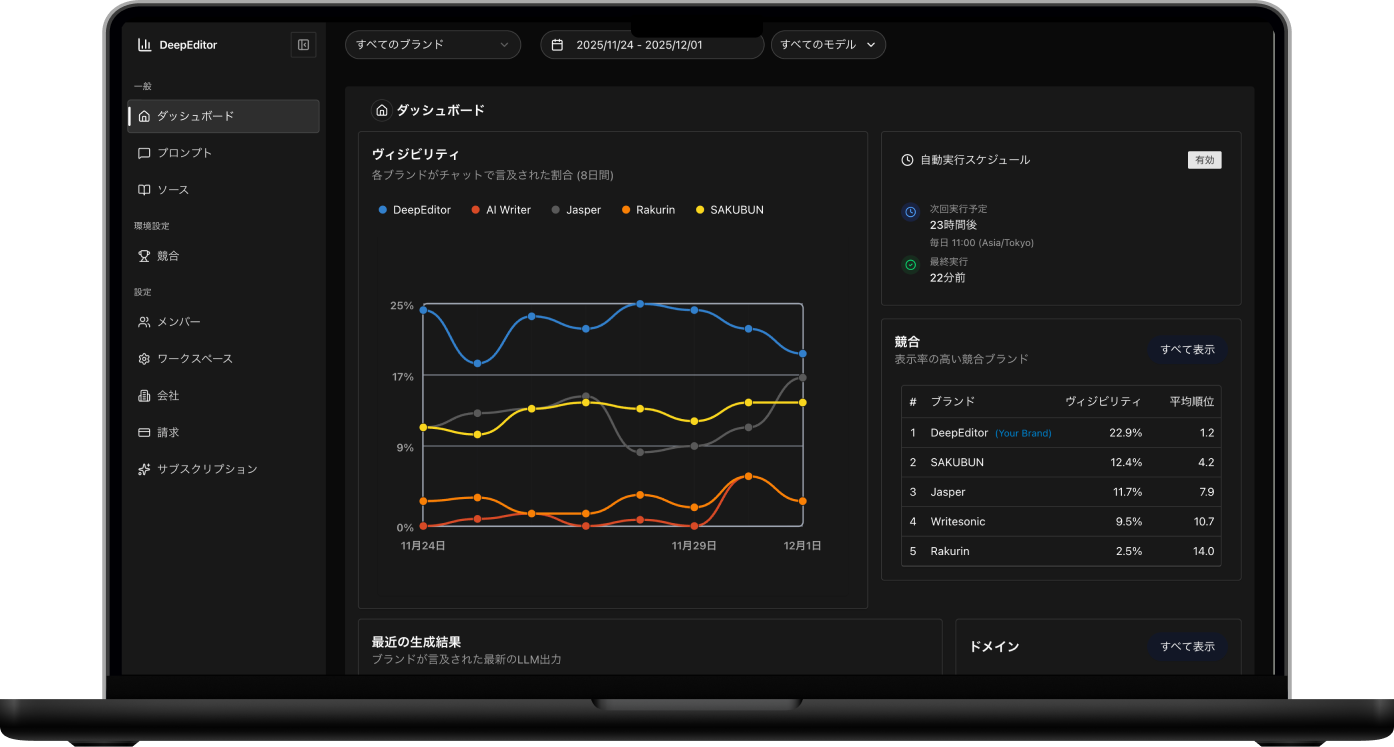The width and height of the screenshot is (1394, 747).
Task: Toggle the 有効 schedule status badge
Action: click(1204, 160)
